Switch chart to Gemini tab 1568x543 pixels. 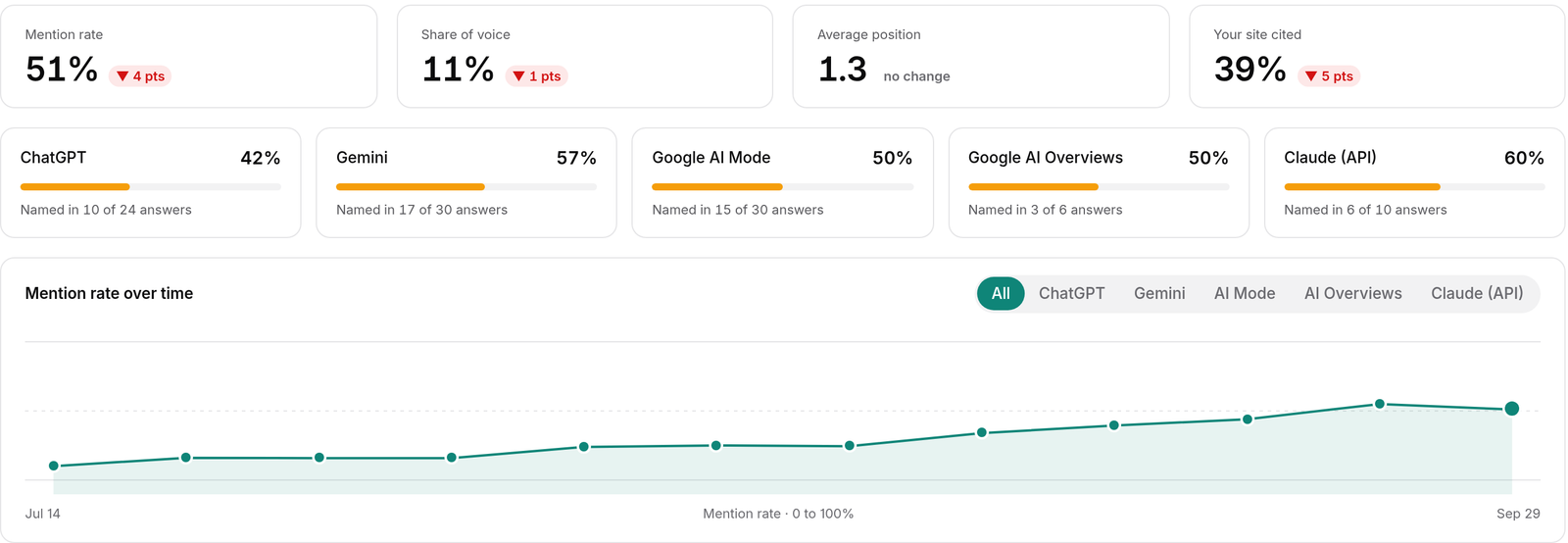[x=1159, y=293]
